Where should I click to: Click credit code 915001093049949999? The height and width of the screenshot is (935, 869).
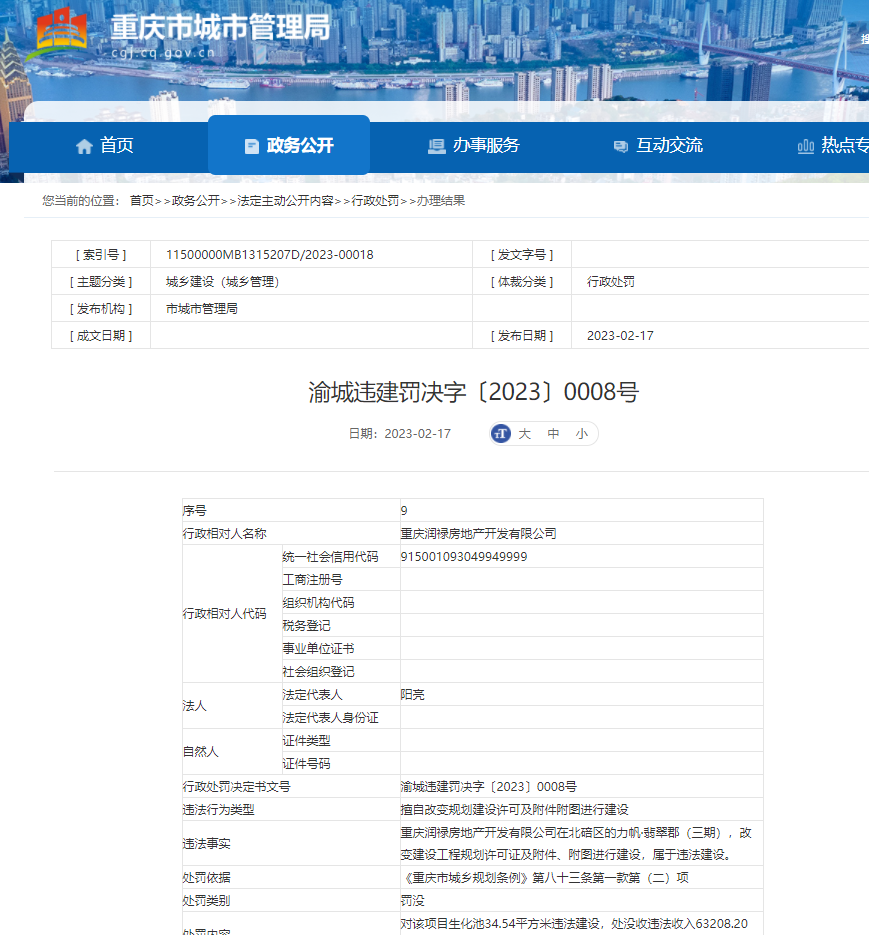tap(463, 556)
